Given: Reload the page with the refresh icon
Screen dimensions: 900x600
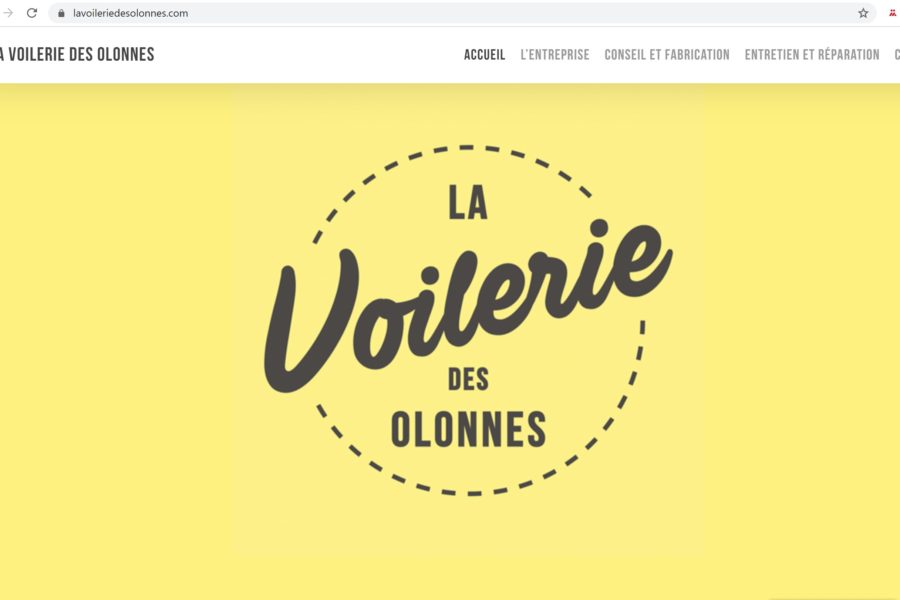Looking at the screenshot, I should pos(32,13).
